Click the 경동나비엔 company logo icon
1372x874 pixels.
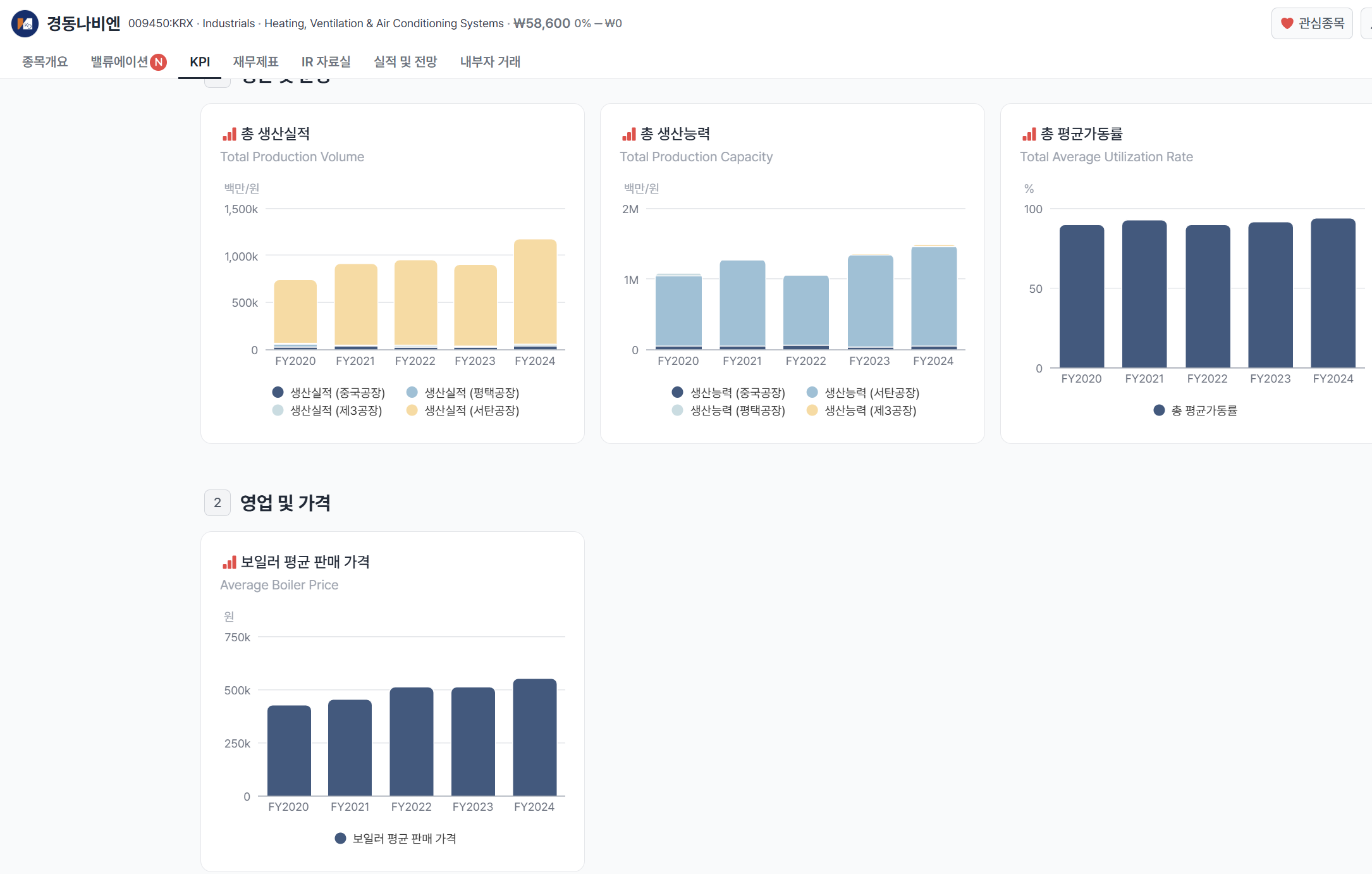coord(25,23)
